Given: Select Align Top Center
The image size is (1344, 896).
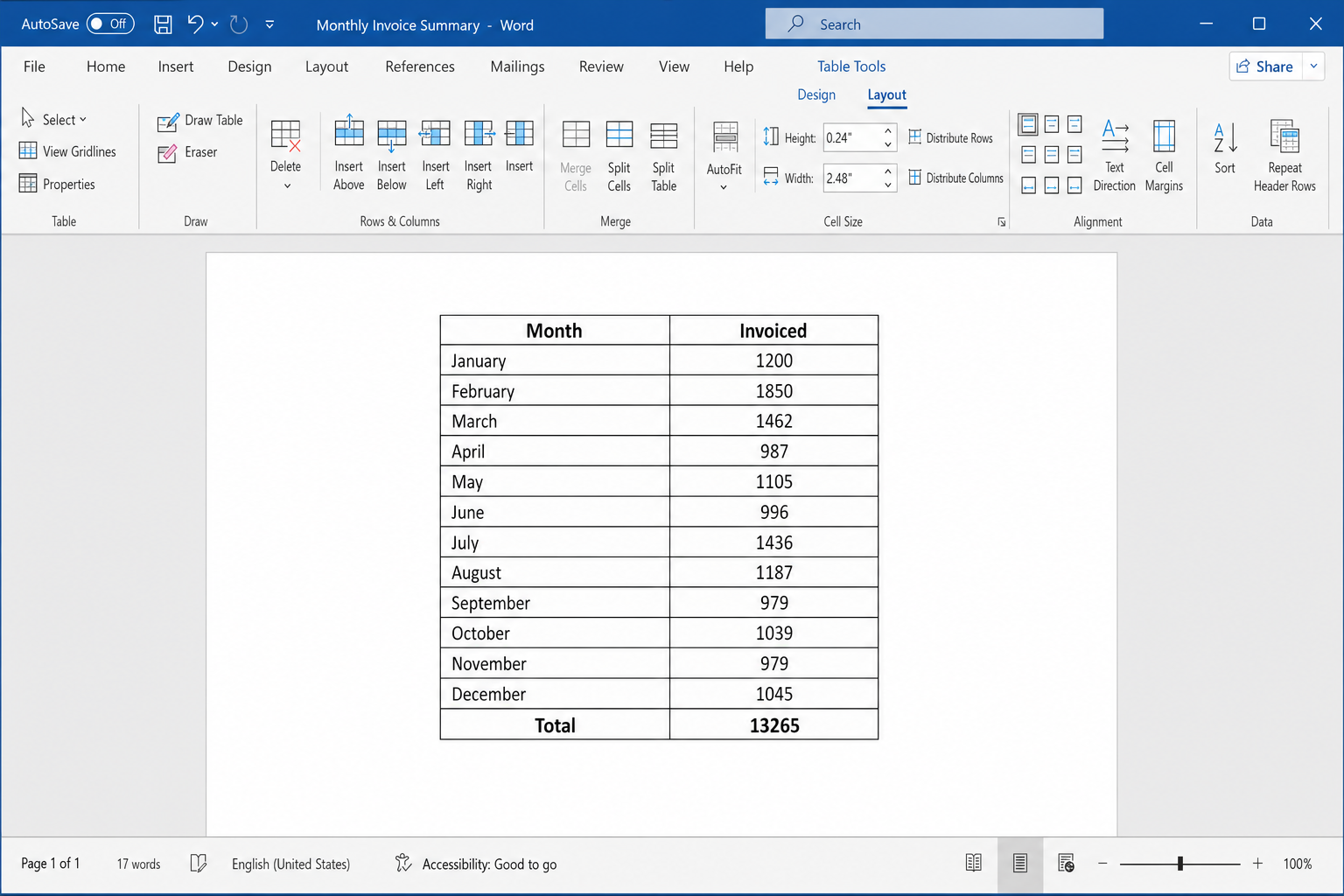Looking at the screenshot, I should (1051, 124).
